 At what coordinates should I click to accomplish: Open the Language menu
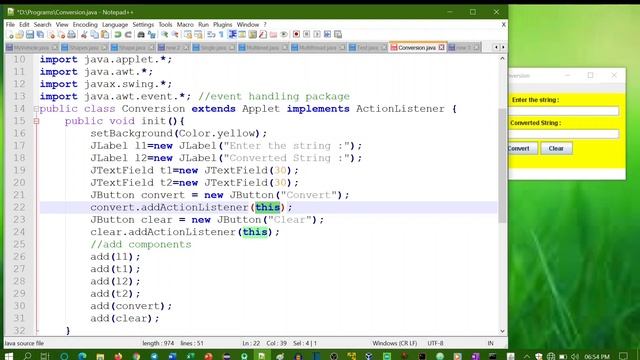tap(115, 24)
